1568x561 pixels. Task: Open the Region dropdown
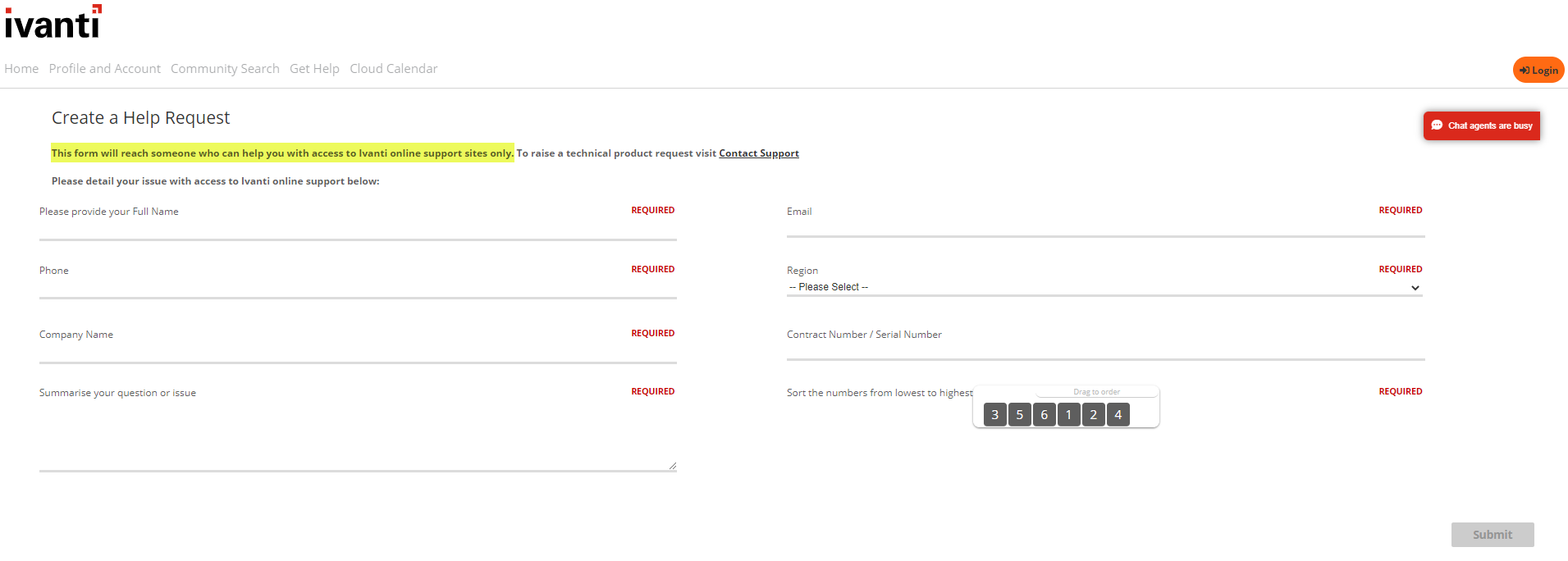(1104, 287)
